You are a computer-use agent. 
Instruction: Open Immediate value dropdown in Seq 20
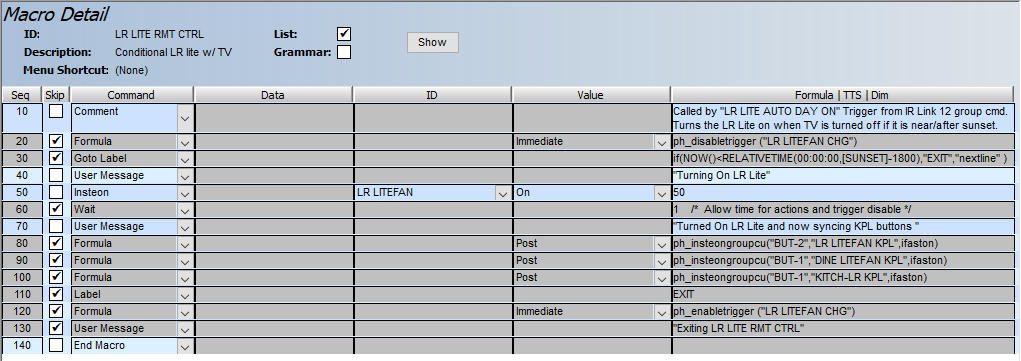[662, 142]
